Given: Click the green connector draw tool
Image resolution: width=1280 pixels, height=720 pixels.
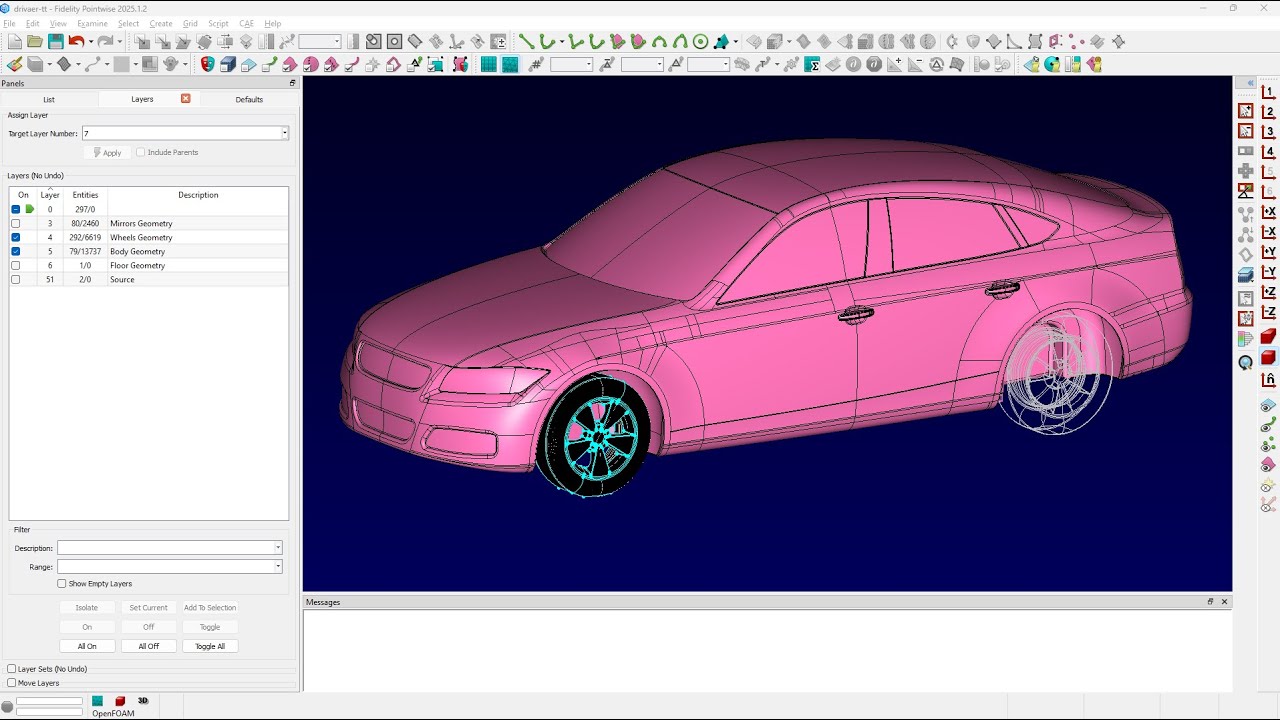Looking at the screenshot, I should click(526, 42).
